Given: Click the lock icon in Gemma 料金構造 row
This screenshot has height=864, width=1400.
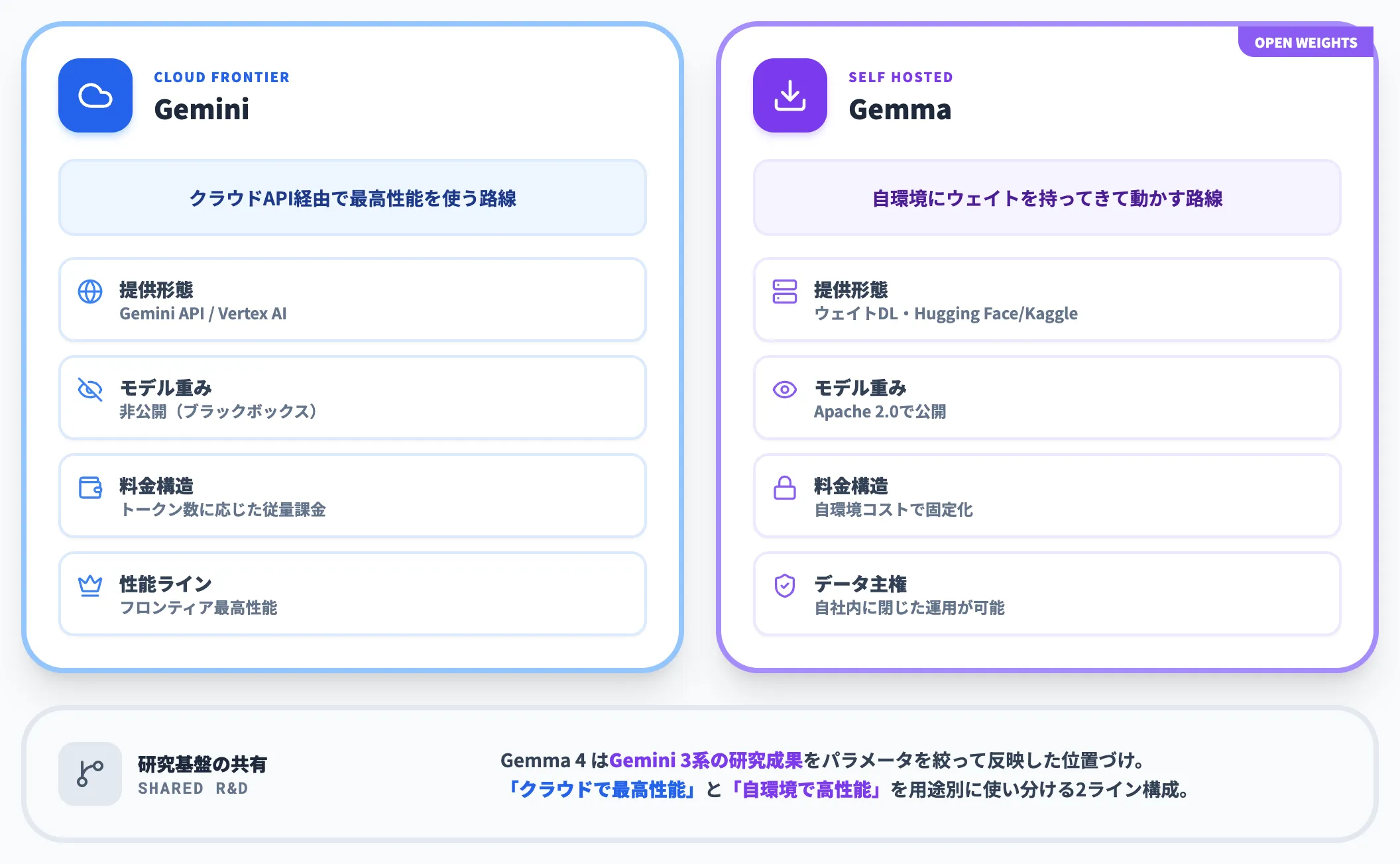Looking at the screenshot, I should [785, 488].
